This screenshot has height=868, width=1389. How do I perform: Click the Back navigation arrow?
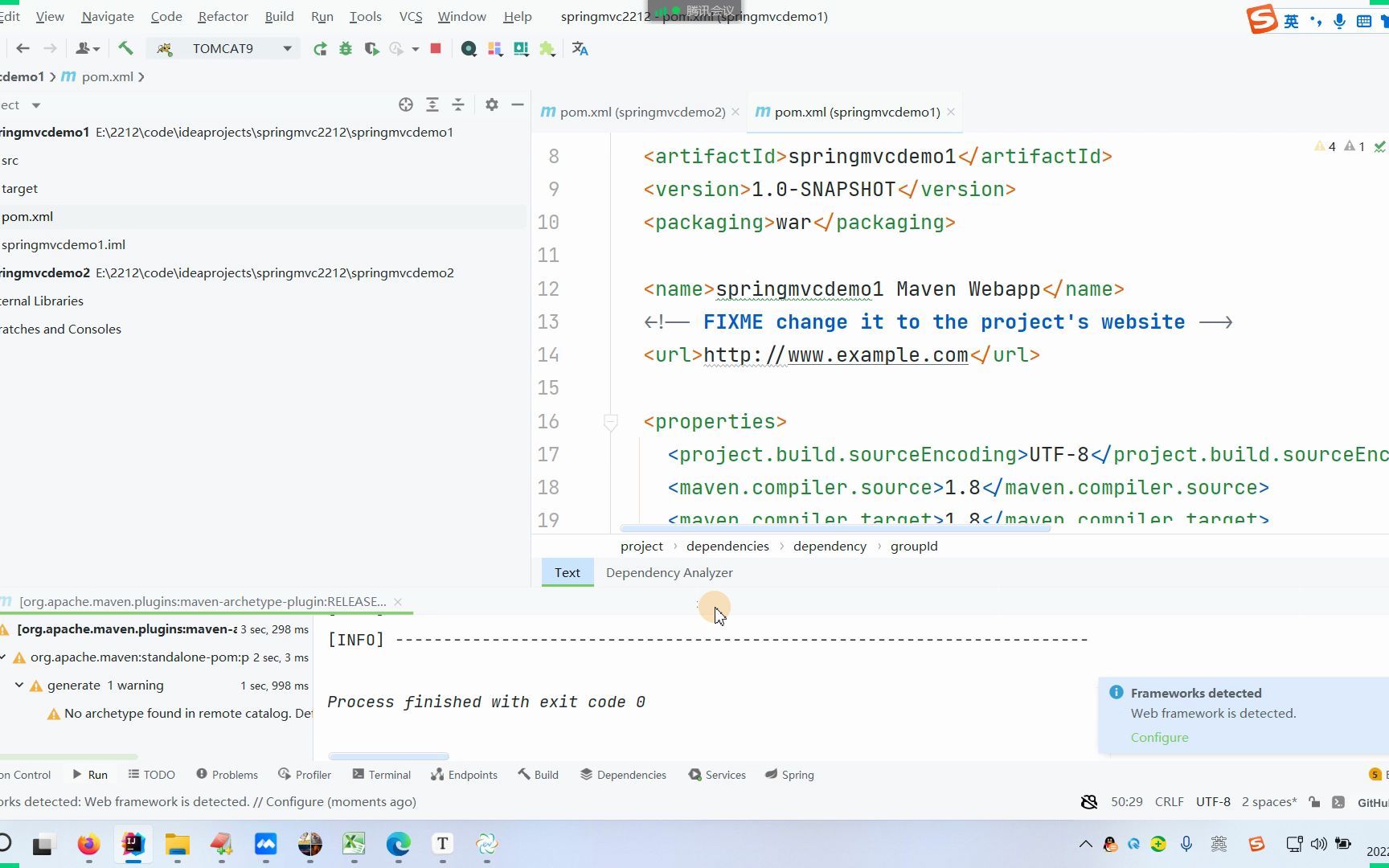click(x=23, y=49)
